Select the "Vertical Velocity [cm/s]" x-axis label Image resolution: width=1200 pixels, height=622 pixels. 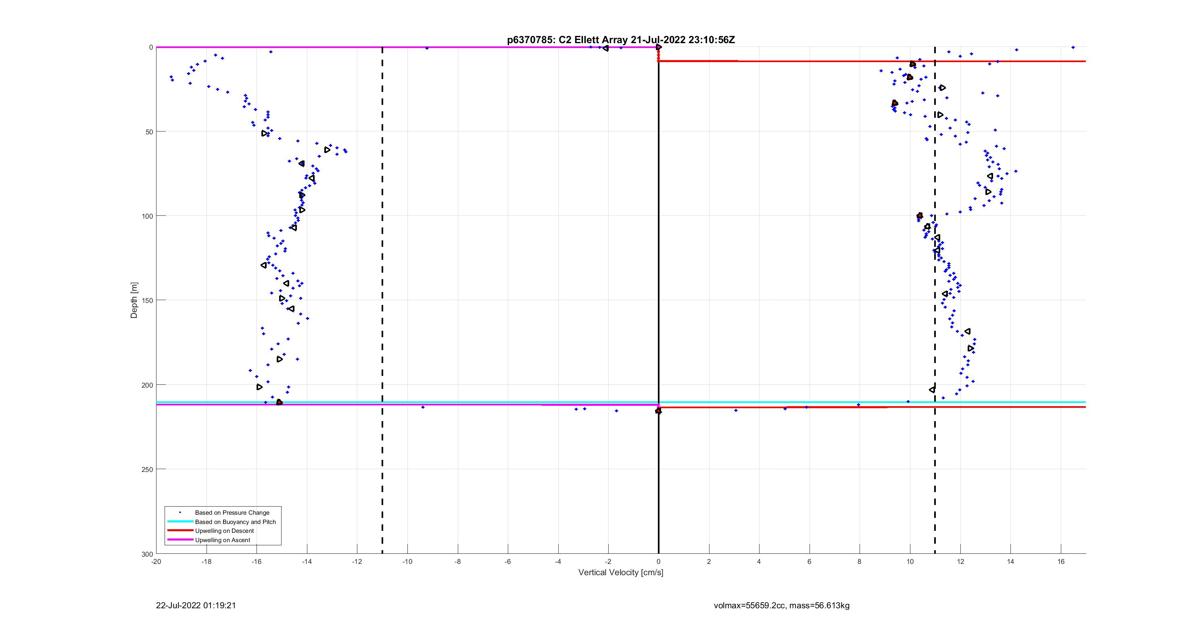pos(621,572)
